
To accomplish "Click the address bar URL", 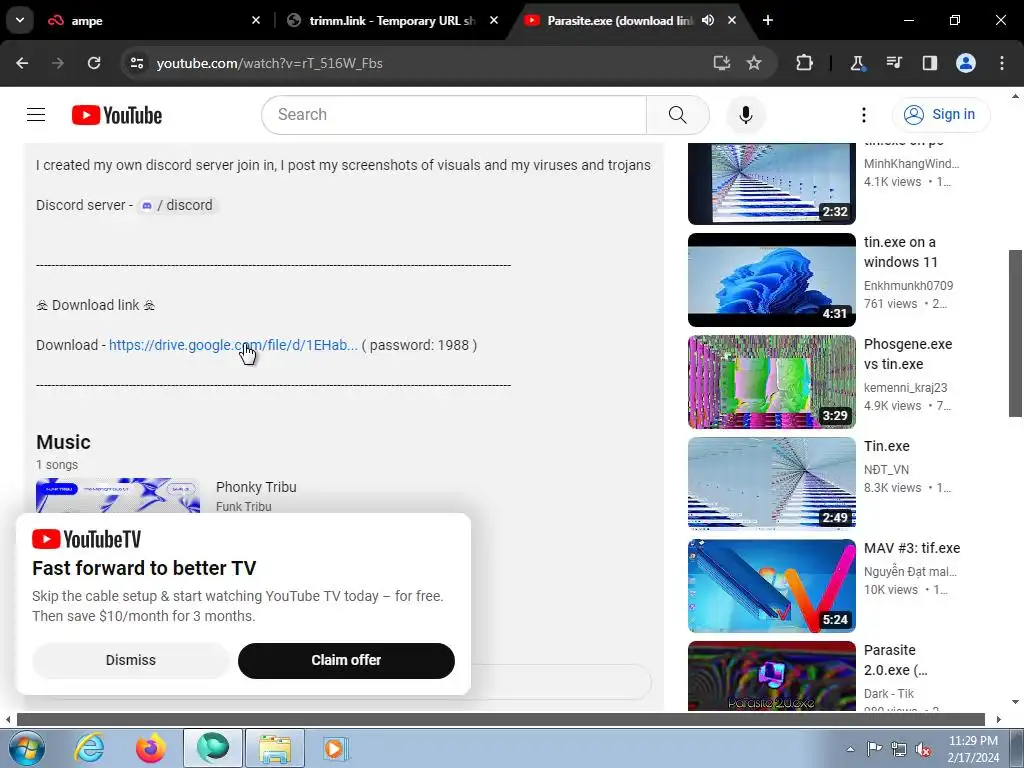I will pos(270,63).
